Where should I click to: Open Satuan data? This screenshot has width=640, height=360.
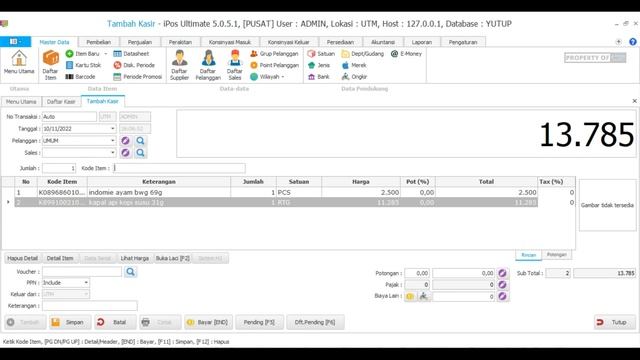(x=321, y=53)
